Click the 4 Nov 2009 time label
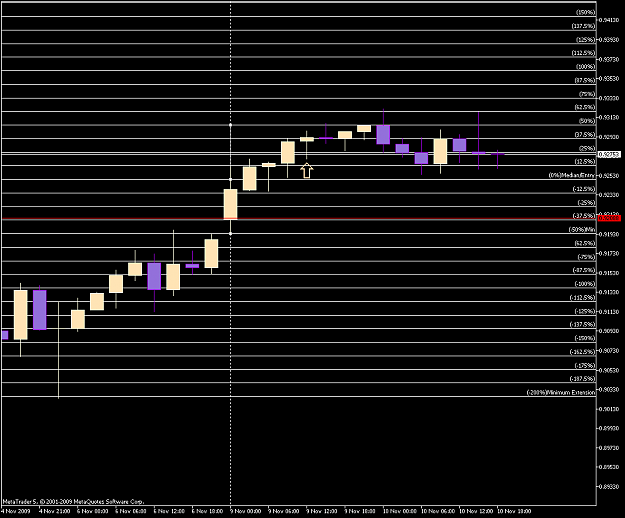 (x=15, y=511)
